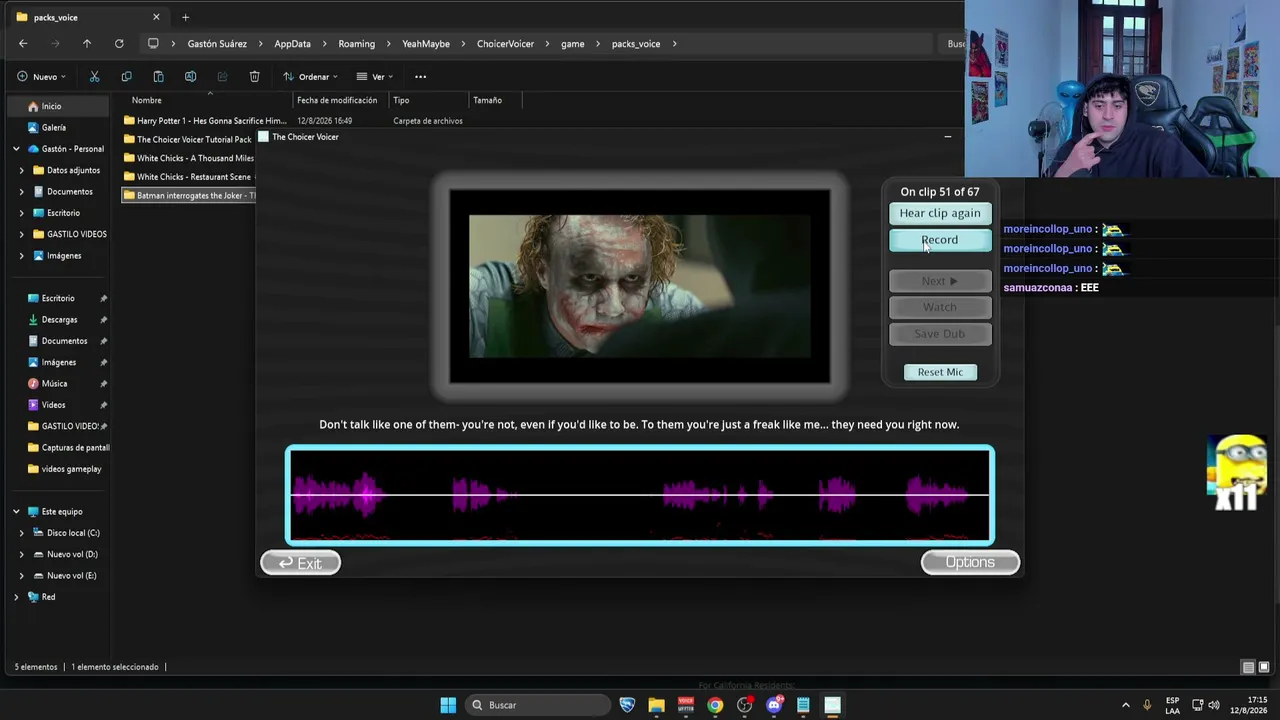This screenshot has height=720, width=1280.
Task: Open the Ordenar sort dropdown
Action: pyautogui.click(x=310, y=76)
